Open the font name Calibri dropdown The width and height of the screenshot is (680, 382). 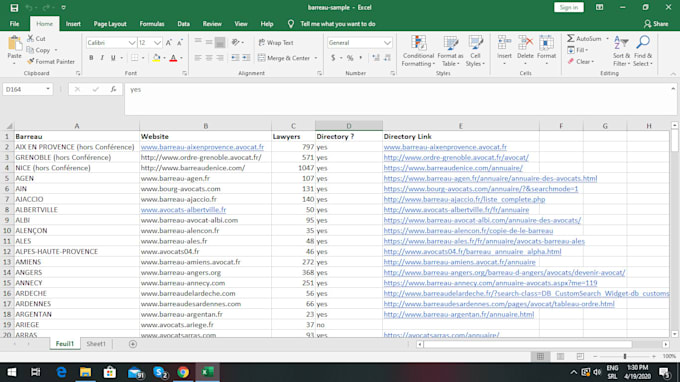(132, 42)
